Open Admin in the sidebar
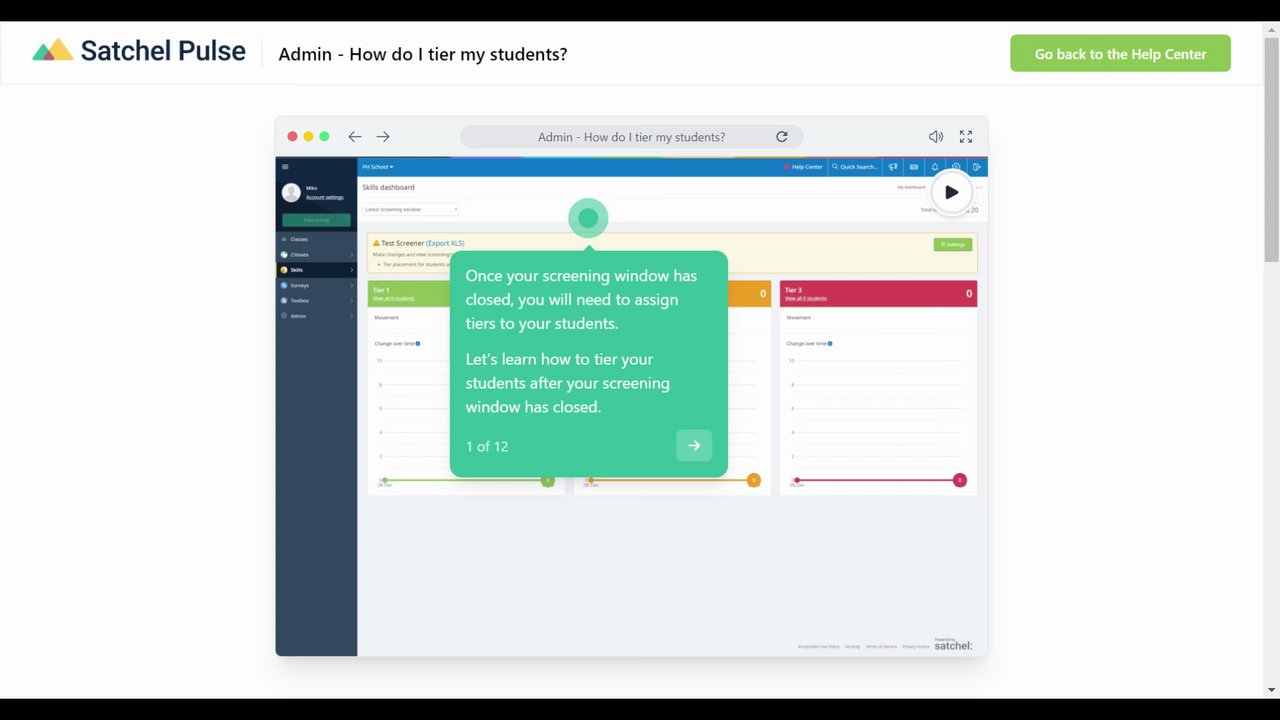The image size is (1280, 720). click(x=316, y=316)
